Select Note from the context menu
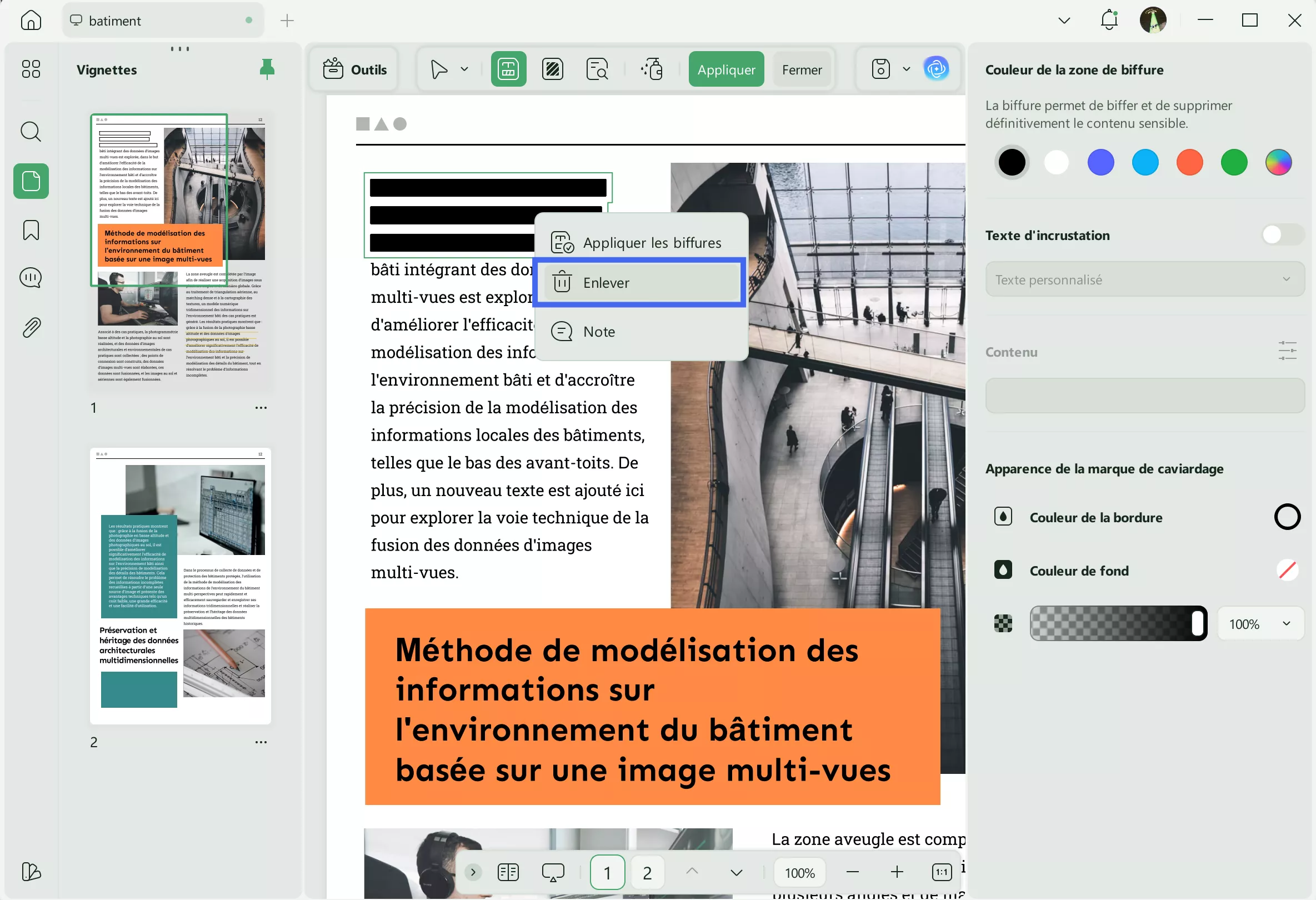Viewport: 1316px width, 900px height. pos(598,331)
